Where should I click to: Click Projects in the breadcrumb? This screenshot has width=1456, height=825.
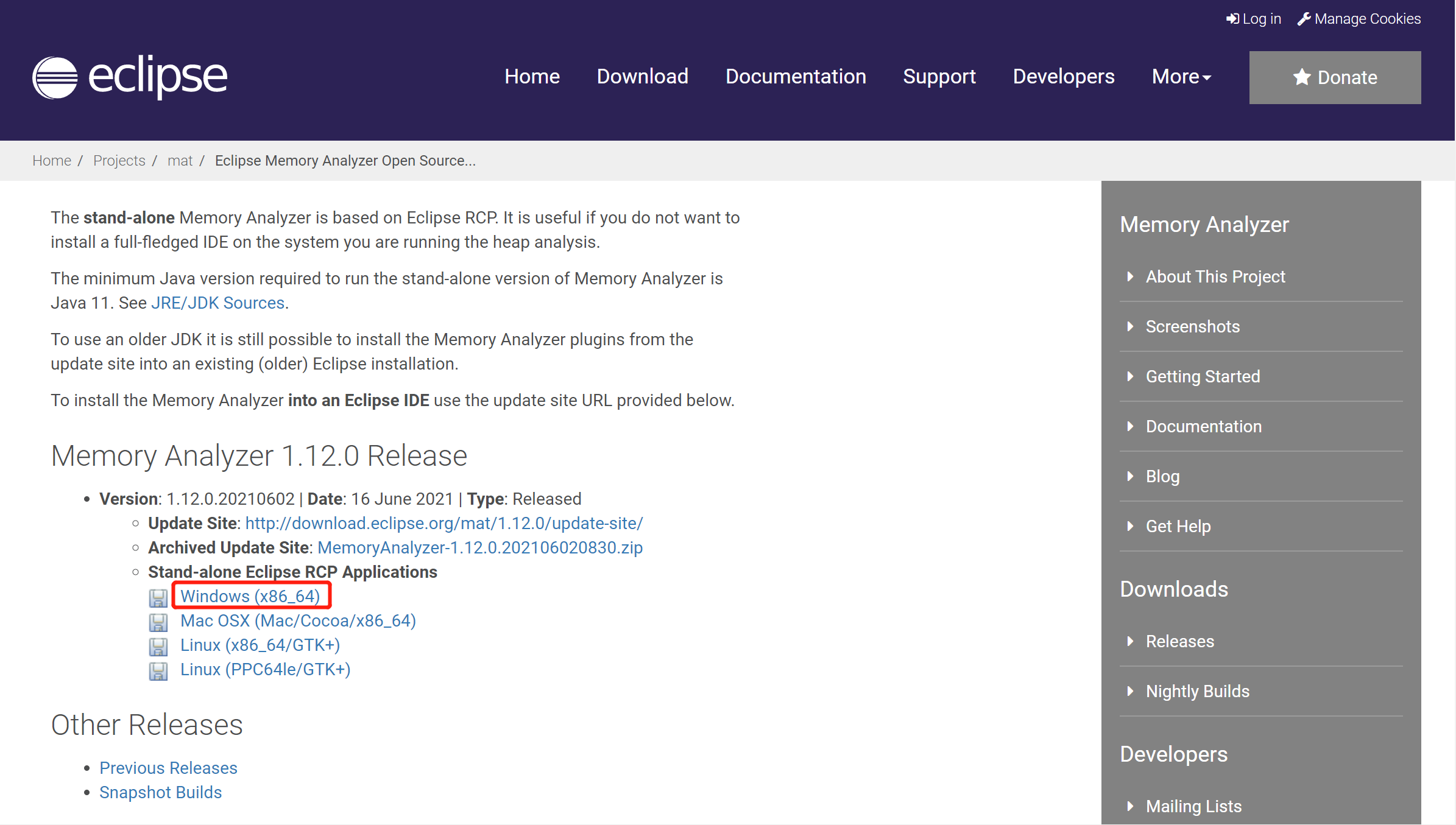(119, 161)
